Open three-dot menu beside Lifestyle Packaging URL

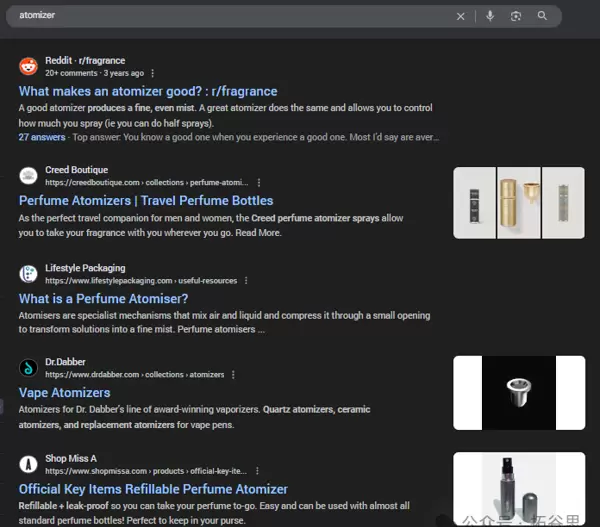tap(246, 281)
